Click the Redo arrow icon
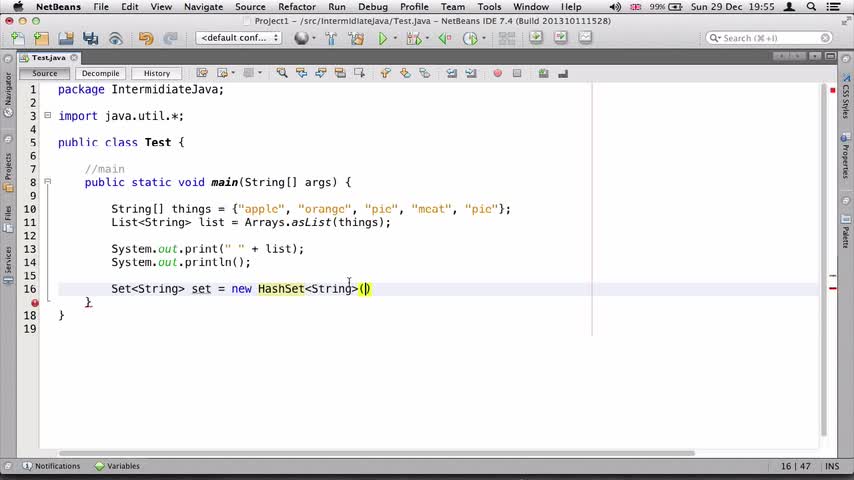 point(170,38)
